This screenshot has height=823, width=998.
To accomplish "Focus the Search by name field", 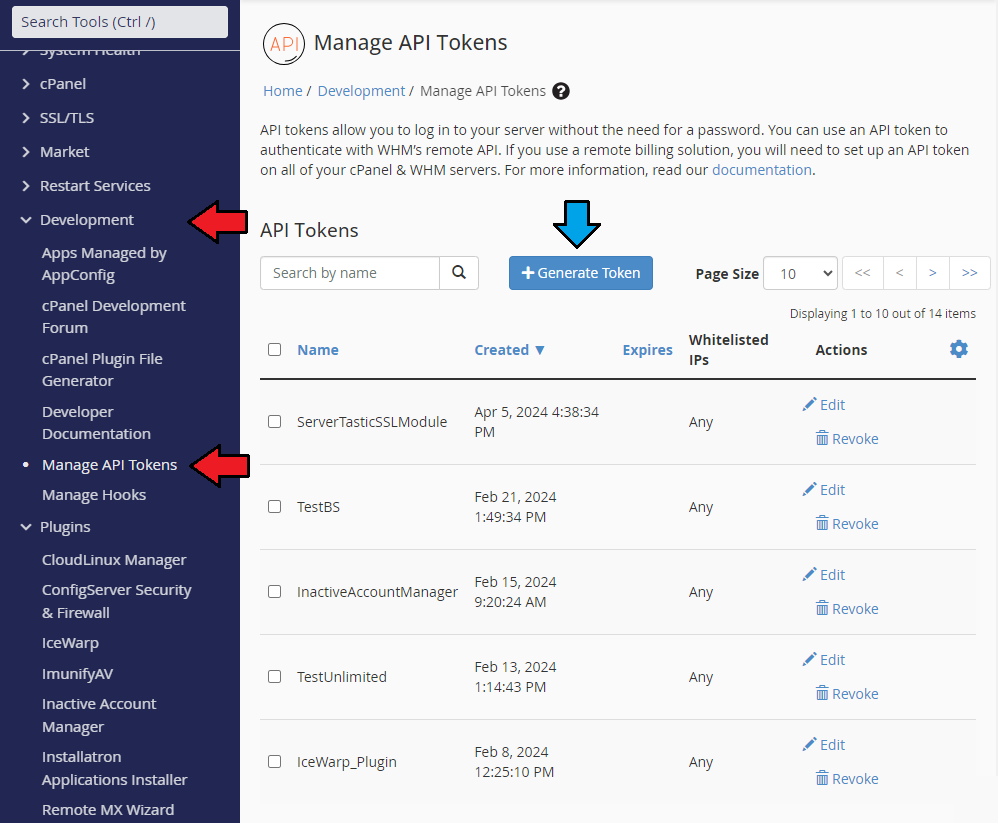I will pyautogui.click(x=349, y=273).
